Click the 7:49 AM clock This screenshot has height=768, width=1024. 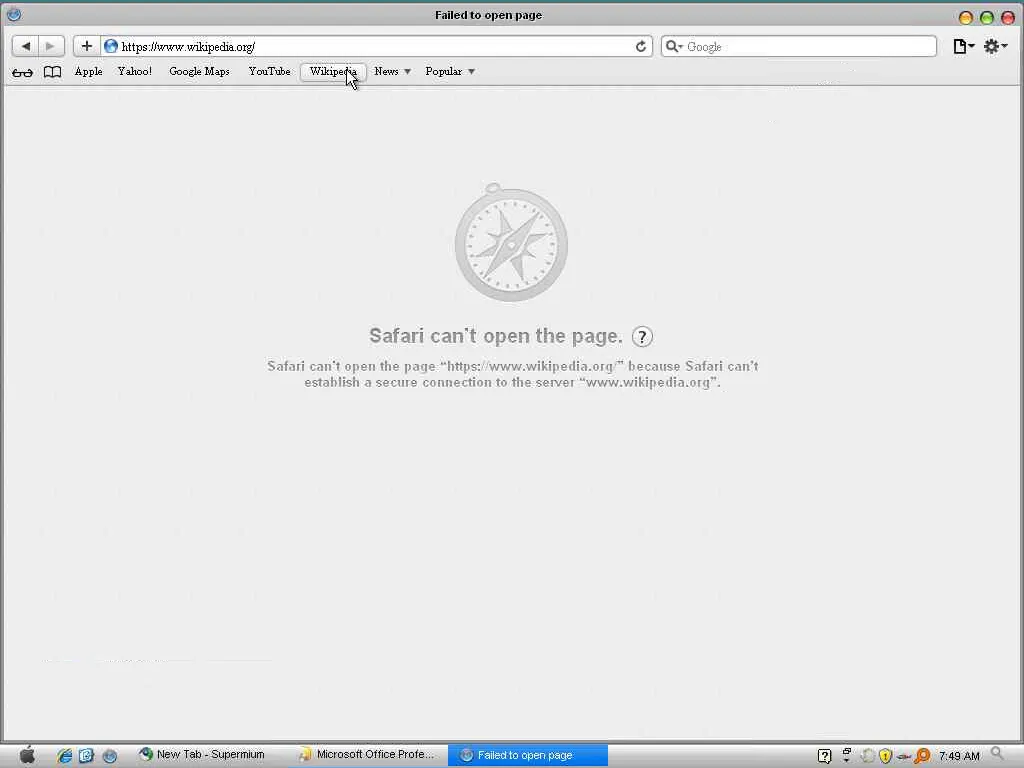pyautogui.click(x=959, y=756)
